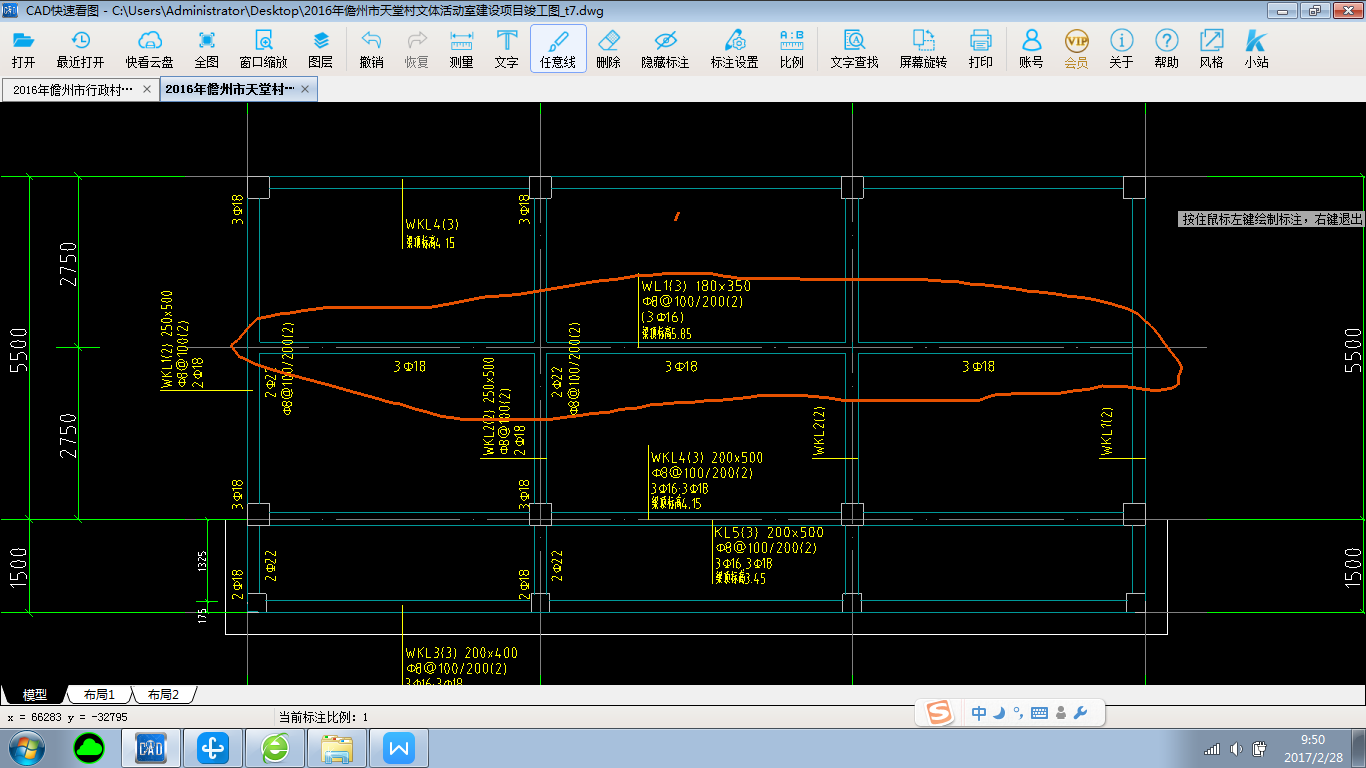Open the 账号 account icon
The image size is (1366, 768).
[x=1031, y=49]
